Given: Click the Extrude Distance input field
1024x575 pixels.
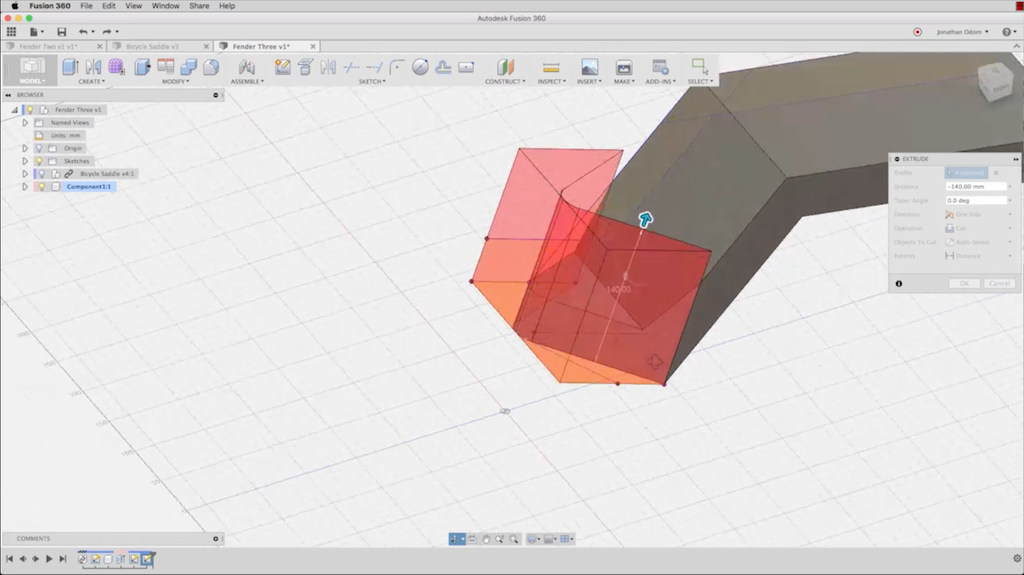Looking at the screenshot, I should click(x=976, y=187).
